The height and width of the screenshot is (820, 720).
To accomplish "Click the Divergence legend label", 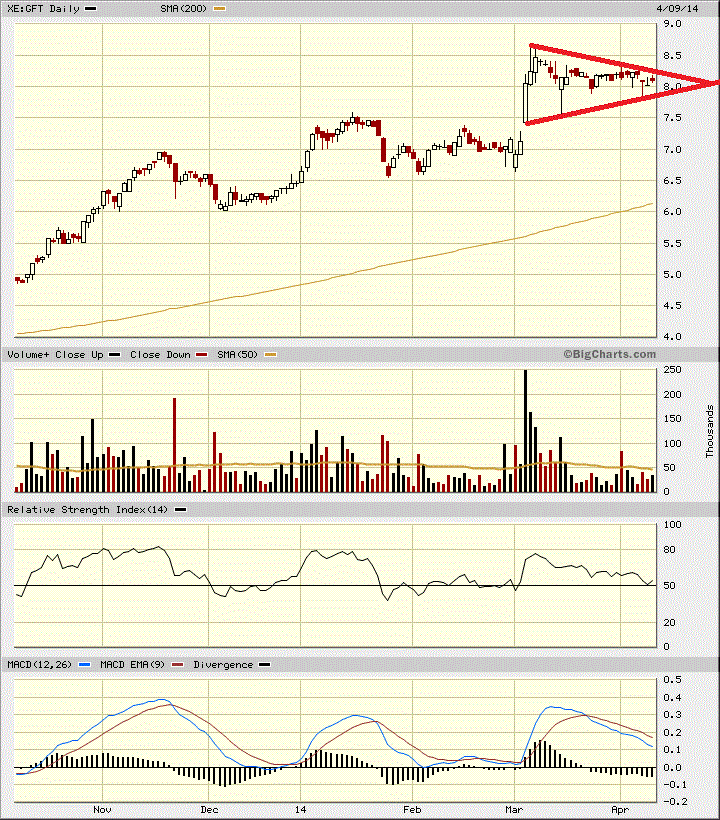I will coord(223,665).
